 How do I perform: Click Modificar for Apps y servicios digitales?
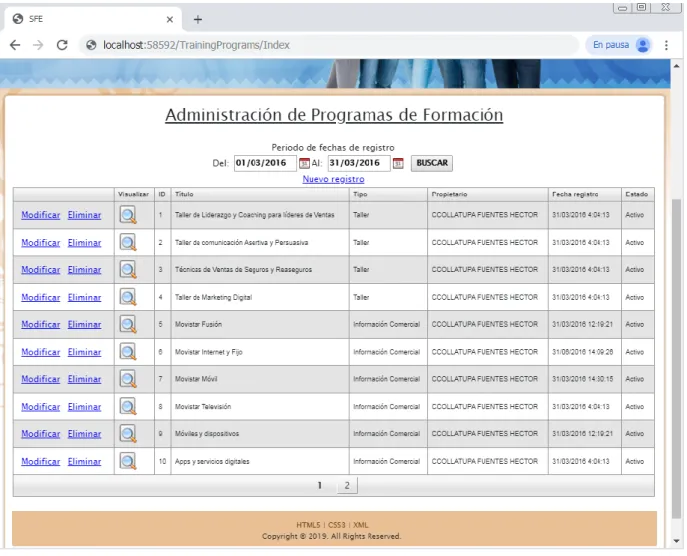tap(41, 462)
